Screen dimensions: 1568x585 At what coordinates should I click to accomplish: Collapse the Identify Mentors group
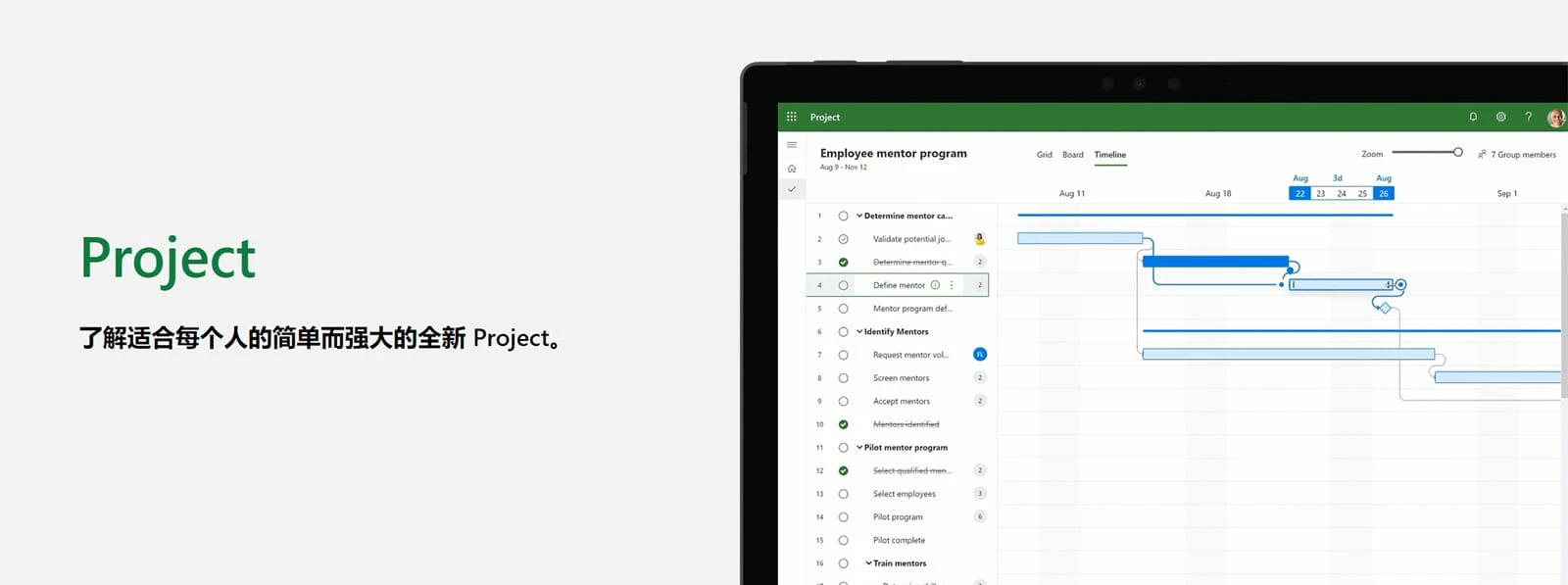(x=859, y=331)
